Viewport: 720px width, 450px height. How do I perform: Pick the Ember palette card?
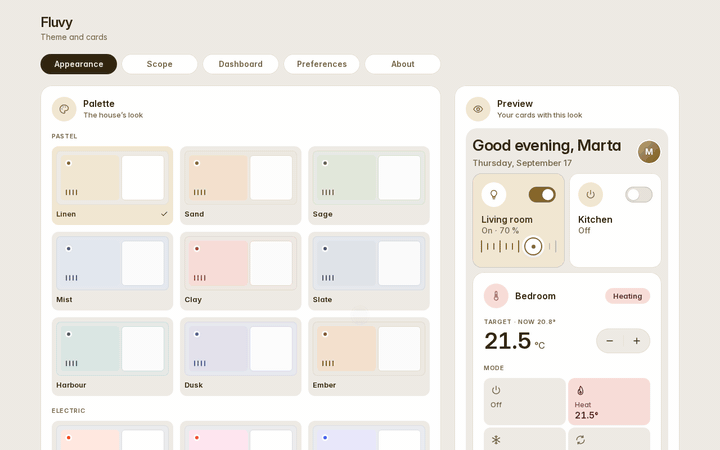369,356
